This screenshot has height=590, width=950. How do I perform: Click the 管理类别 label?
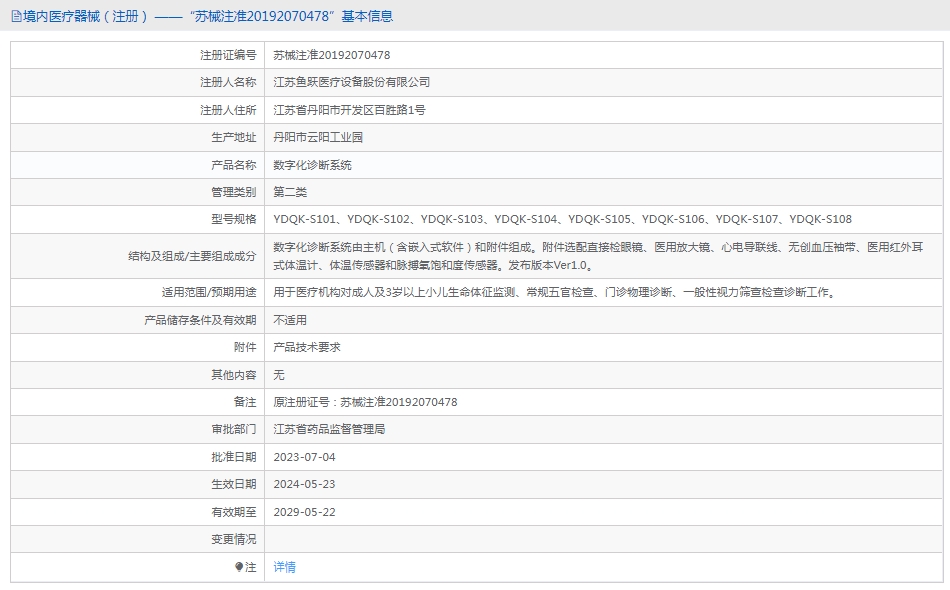pyautogui.click(x=234, y=192)
